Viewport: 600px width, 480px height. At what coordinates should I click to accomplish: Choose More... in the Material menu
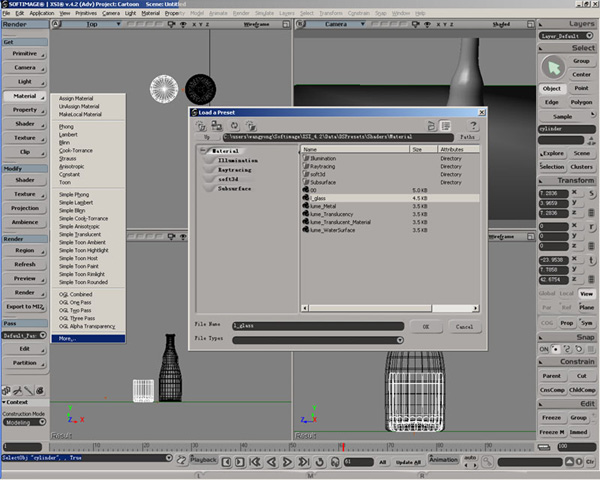88,338
